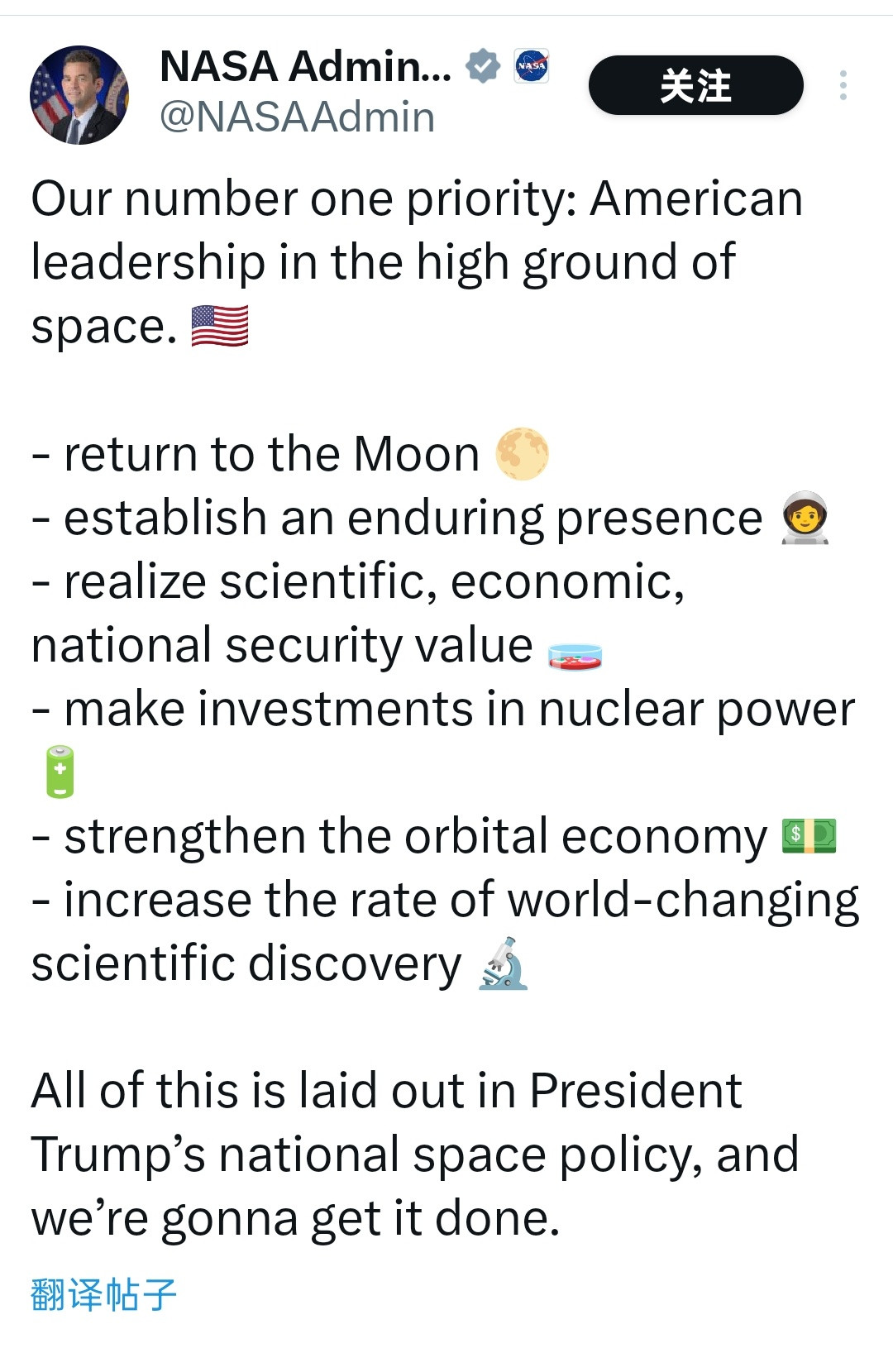Screen dimensions: 893x1372
Task: Tap the "make investments in nuclear power" line
Action: point(459,710)
